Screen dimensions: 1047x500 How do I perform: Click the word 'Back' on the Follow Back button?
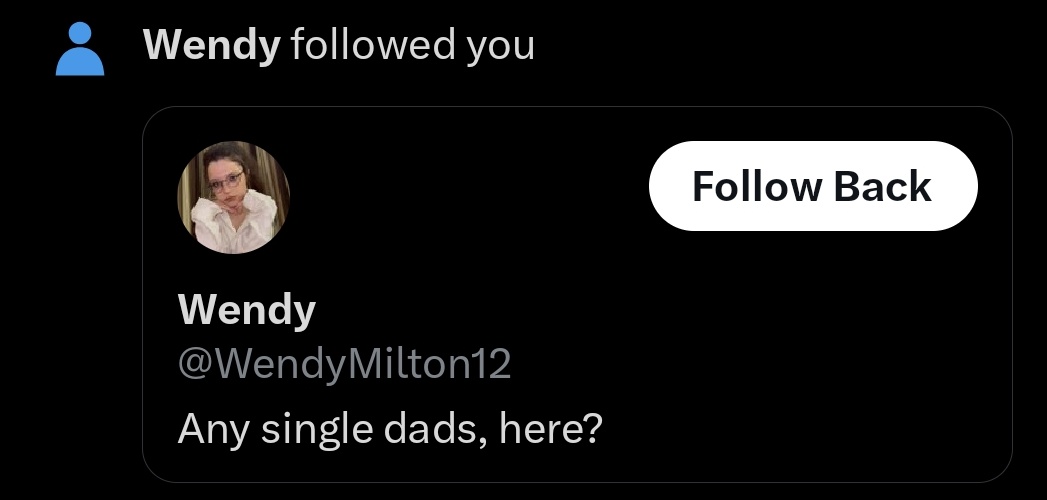coord(882,187)
